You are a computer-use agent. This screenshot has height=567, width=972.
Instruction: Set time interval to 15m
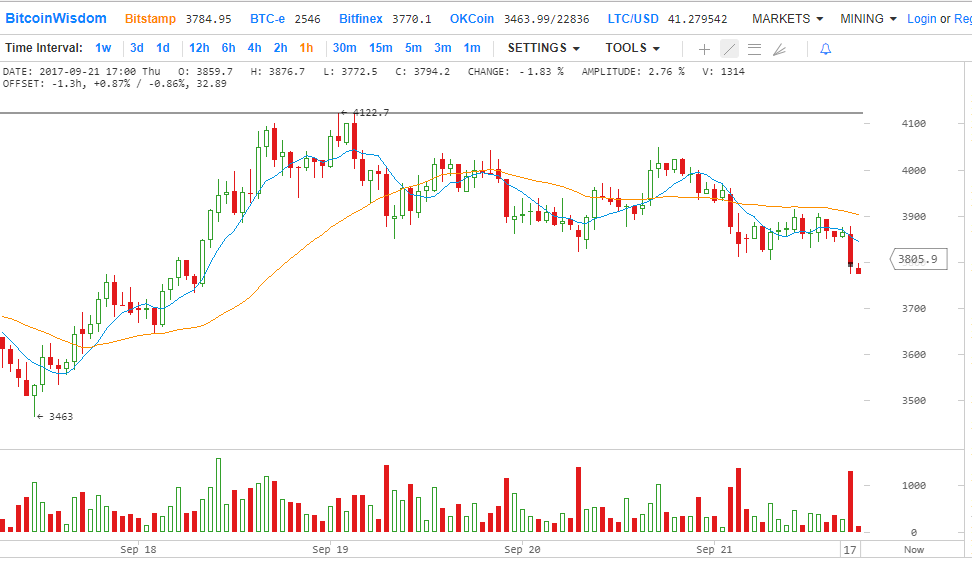click(380, 48)
